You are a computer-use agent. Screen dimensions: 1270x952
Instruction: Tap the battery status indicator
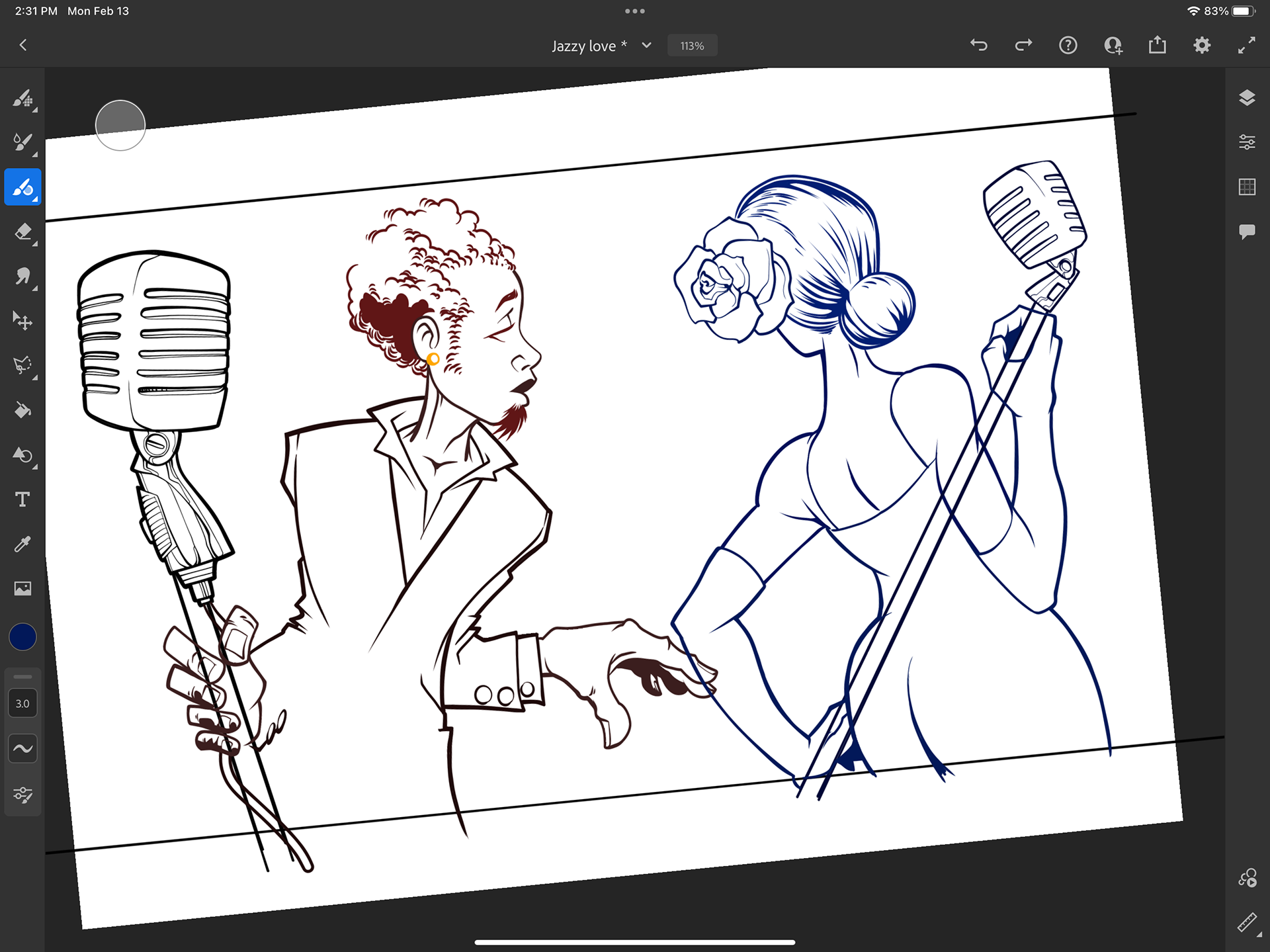1244,11
